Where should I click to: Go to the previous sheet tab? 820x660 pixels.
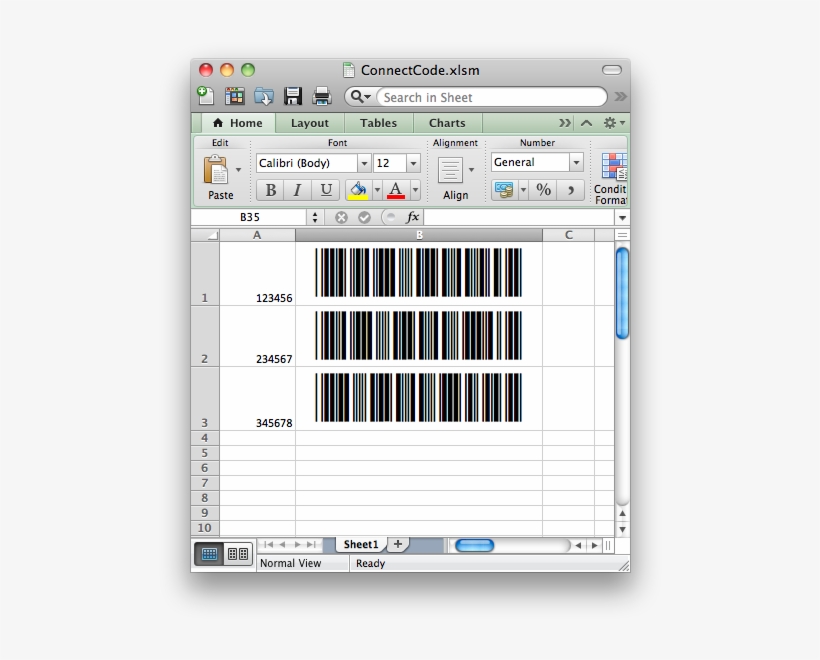(x=282, y=545)
